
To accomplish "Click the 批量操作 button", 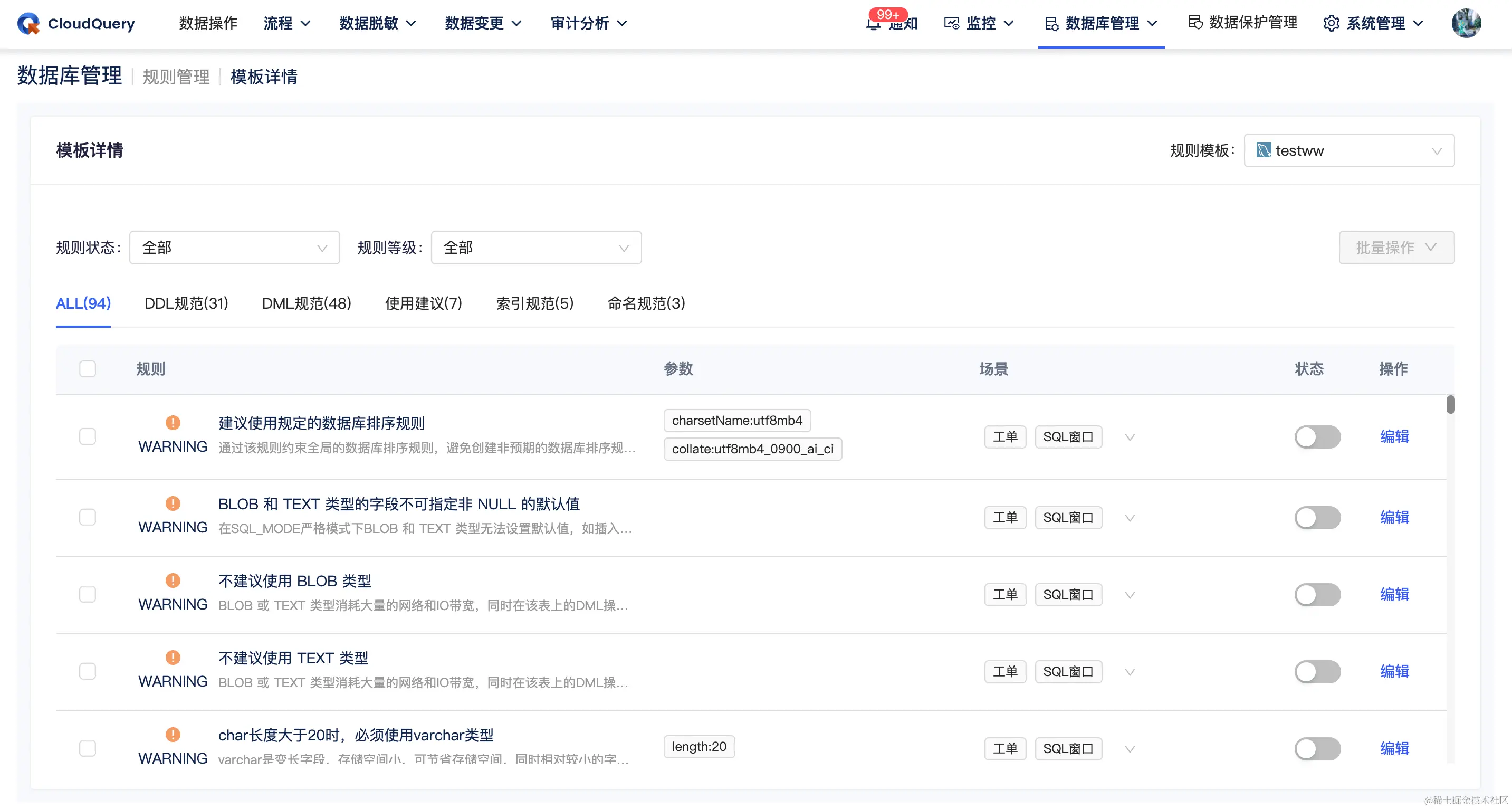I will coord(1396,247).
